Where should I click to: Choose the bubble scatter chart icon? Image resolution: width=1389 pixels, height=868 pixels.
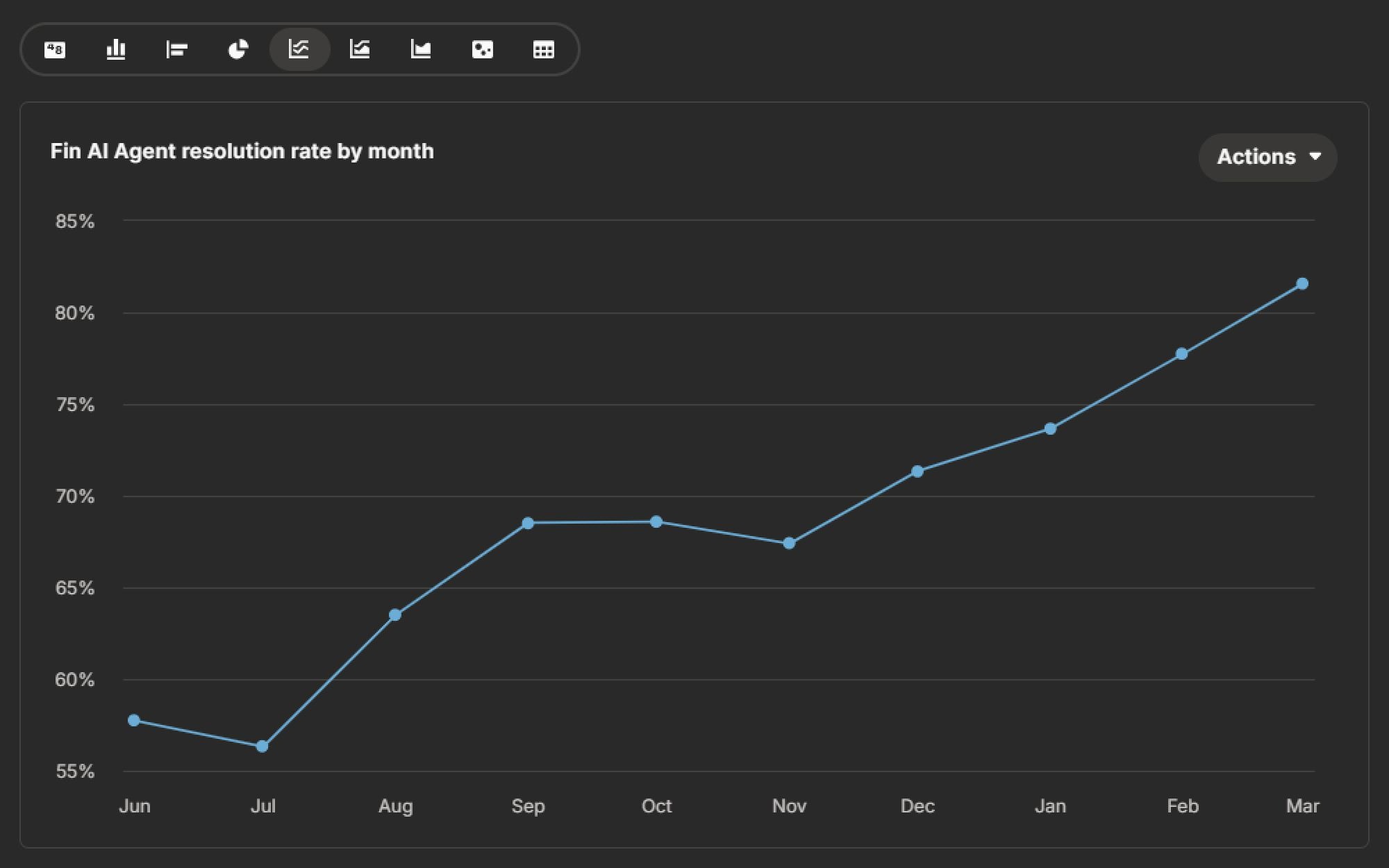tap(482, 49)
